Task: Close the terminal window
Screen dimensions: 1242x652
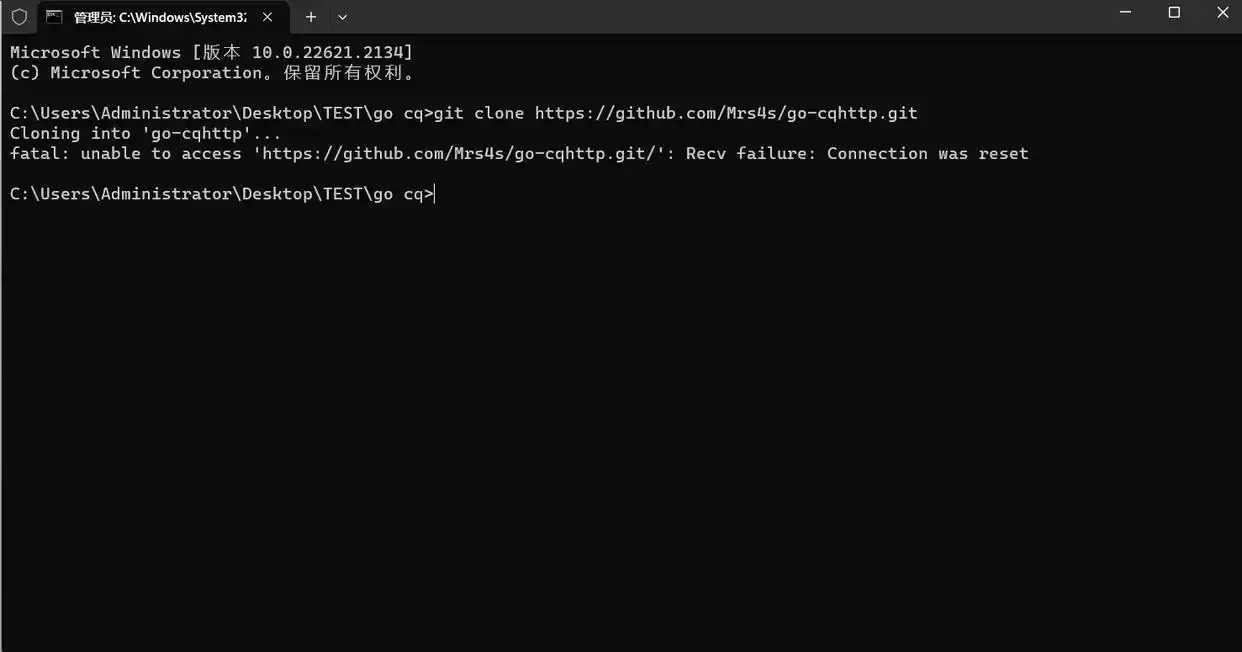Action: pyautogui.click(x=1223, y=13)
